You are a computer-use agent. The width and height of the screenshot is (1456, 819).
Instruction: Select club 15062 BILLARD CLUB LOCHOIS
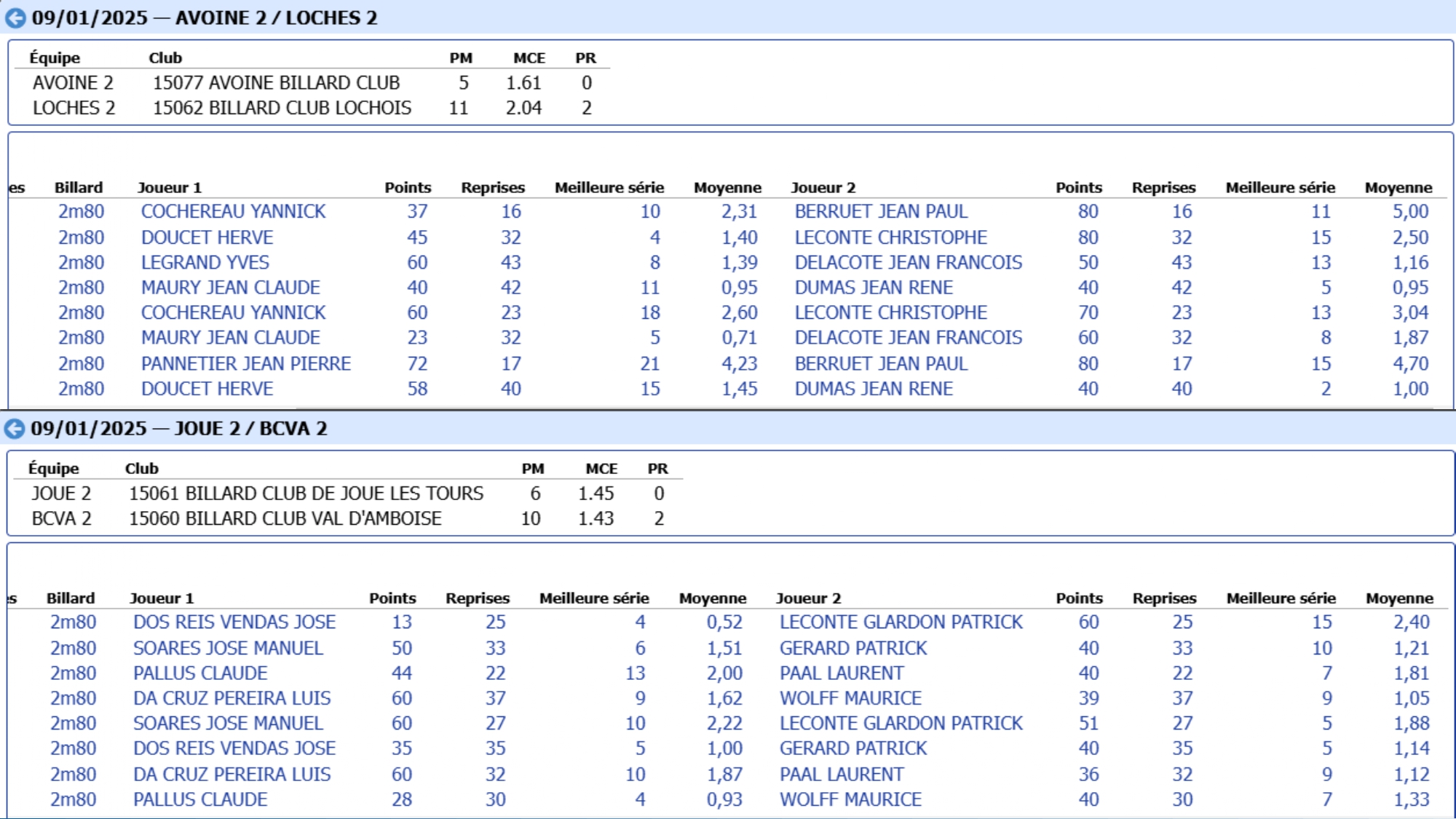pyautogui.click(x=282, y=108)
